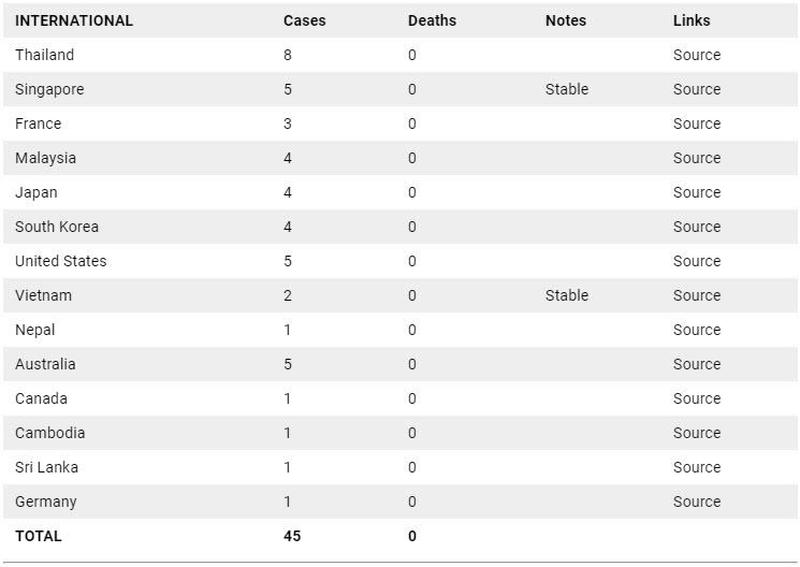
Task: Click the INTERNATIONAL column header
Action: pyautogui.click(x=74, y=20)
